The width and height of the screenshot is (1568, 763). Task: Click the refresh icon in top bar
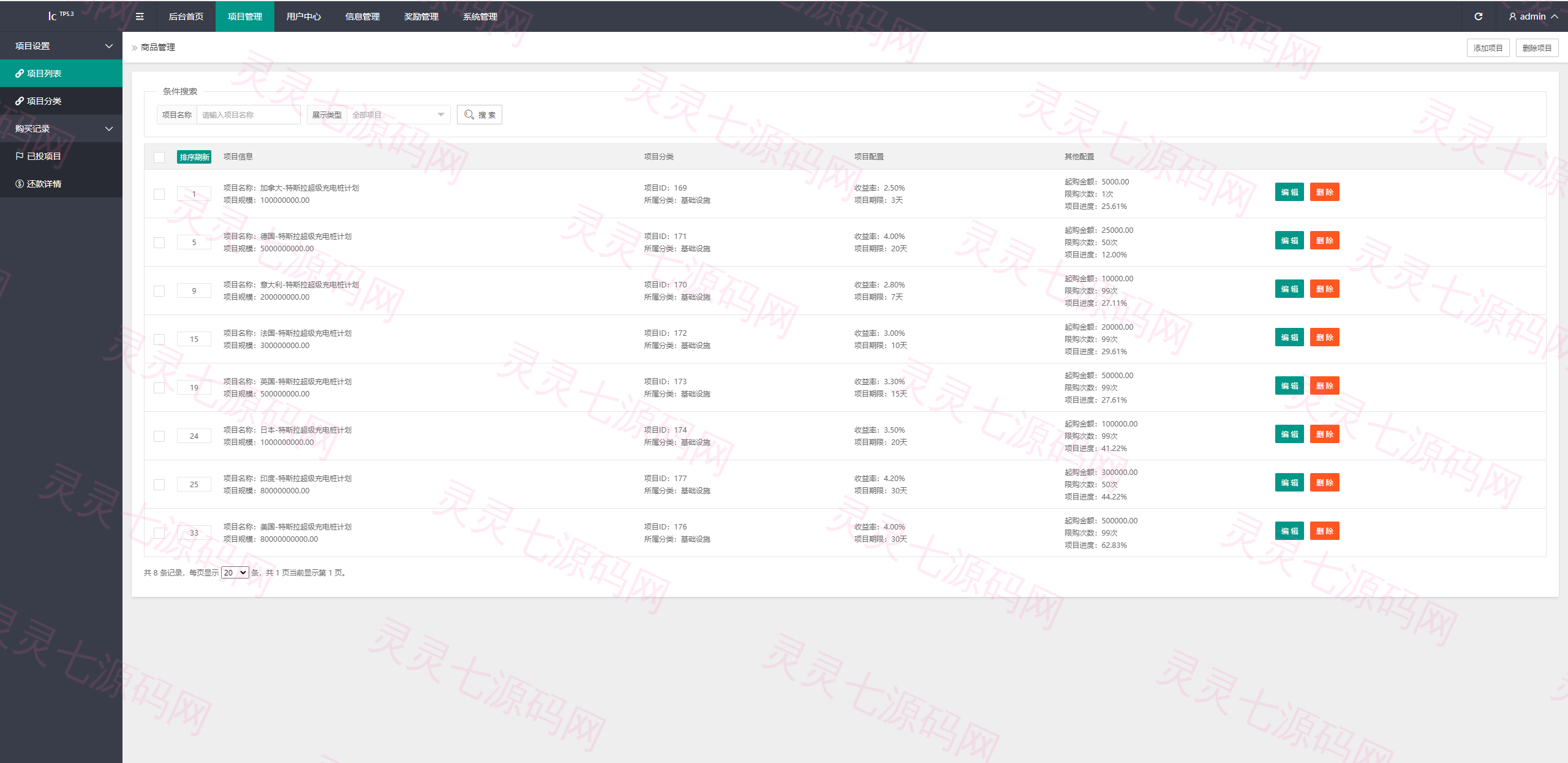click(x=1478, y=17)
